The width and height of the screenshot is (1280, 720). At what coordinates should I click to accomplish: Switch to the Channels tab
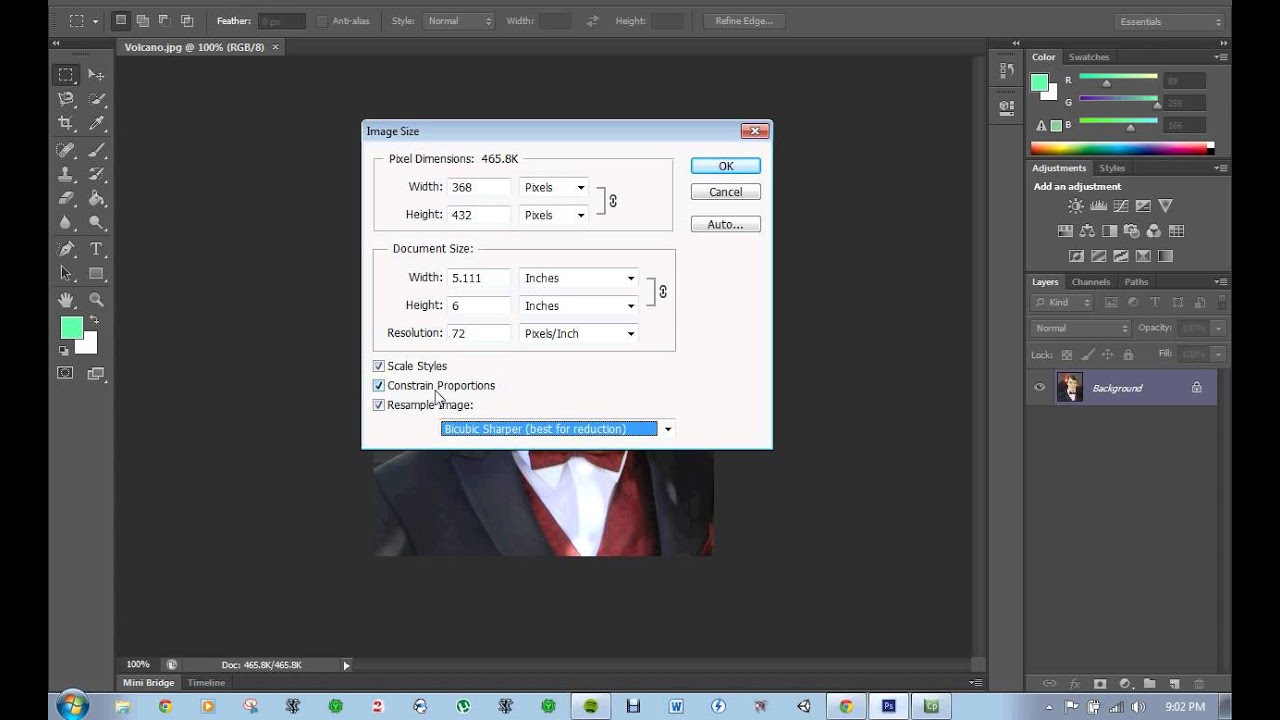pyautogui.click(x=1091, y=282)
